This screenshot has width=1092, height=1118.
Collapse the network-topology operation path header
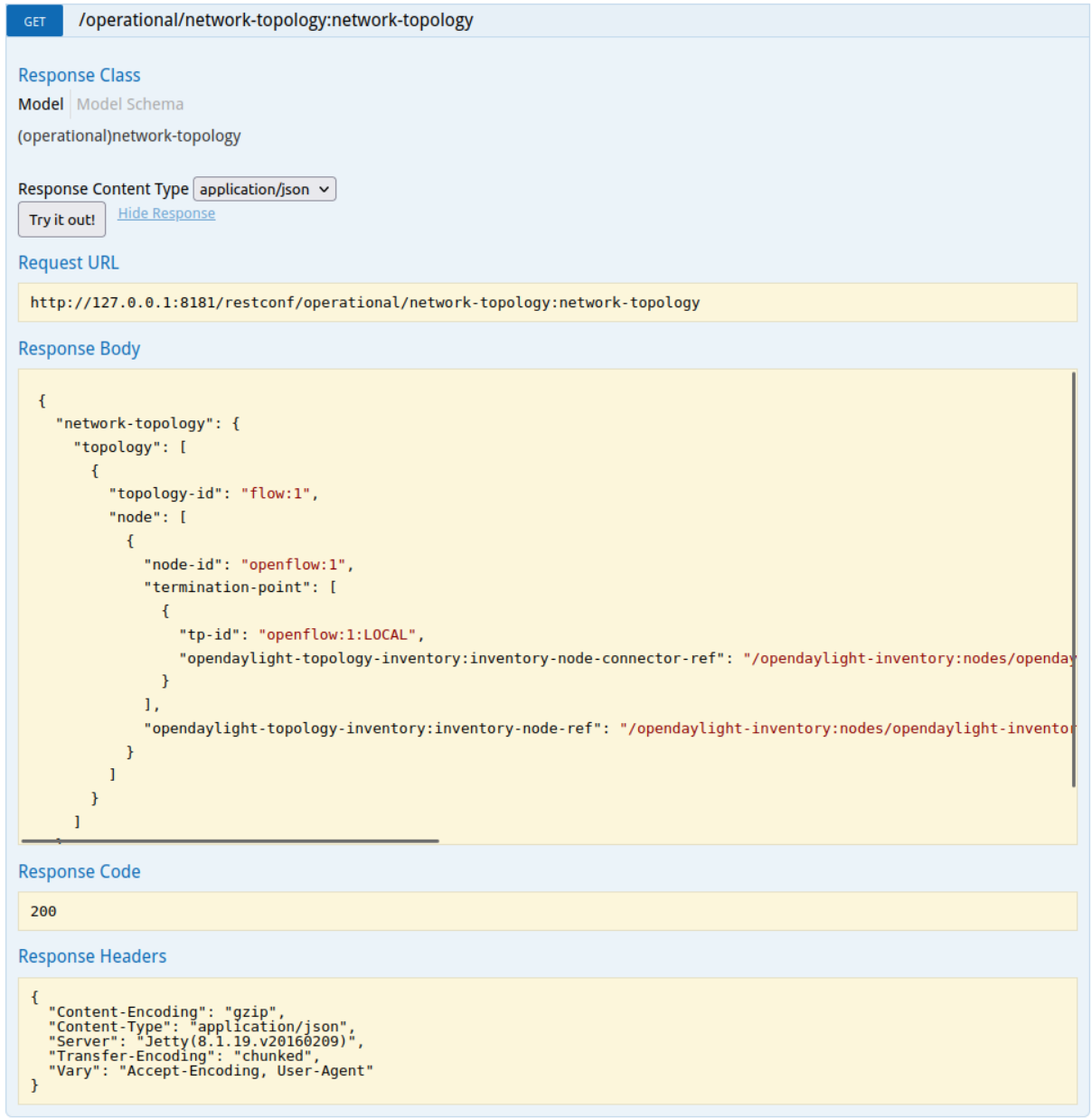click(x=276, y=21)
